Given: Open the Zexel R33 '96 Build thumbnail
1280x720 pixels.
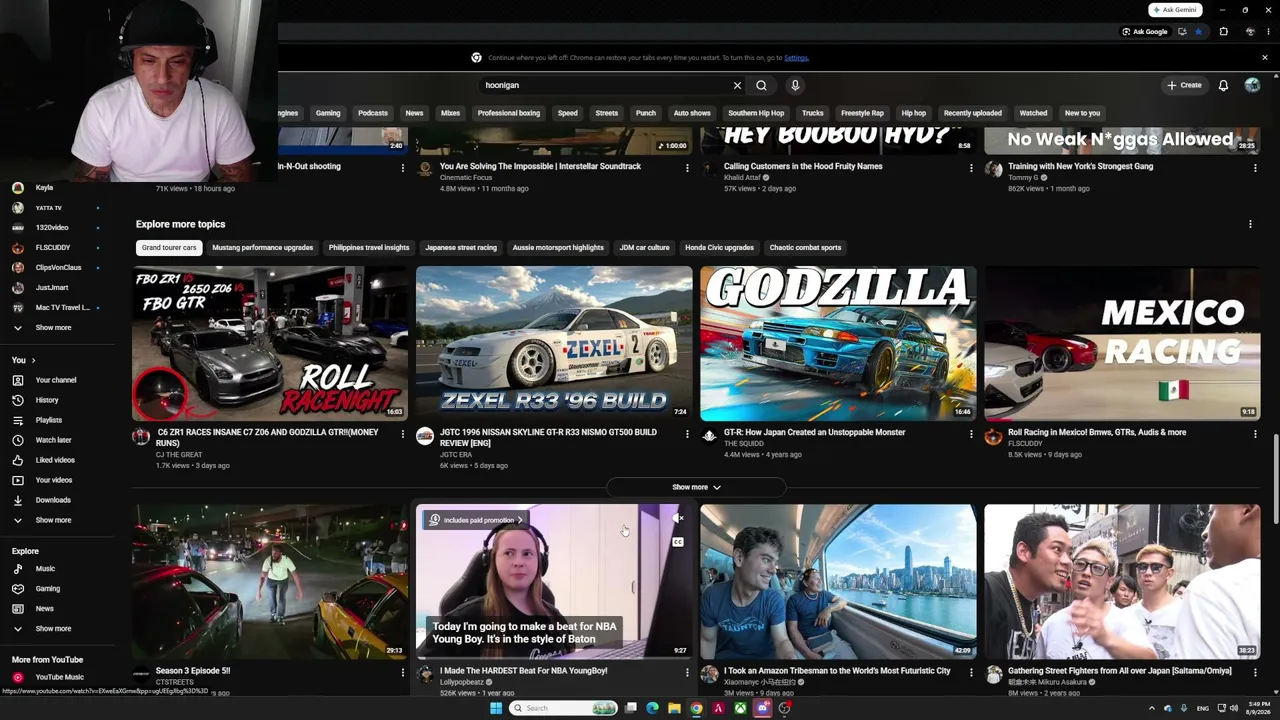Looking at the screenshot, I should coord(554,343).
